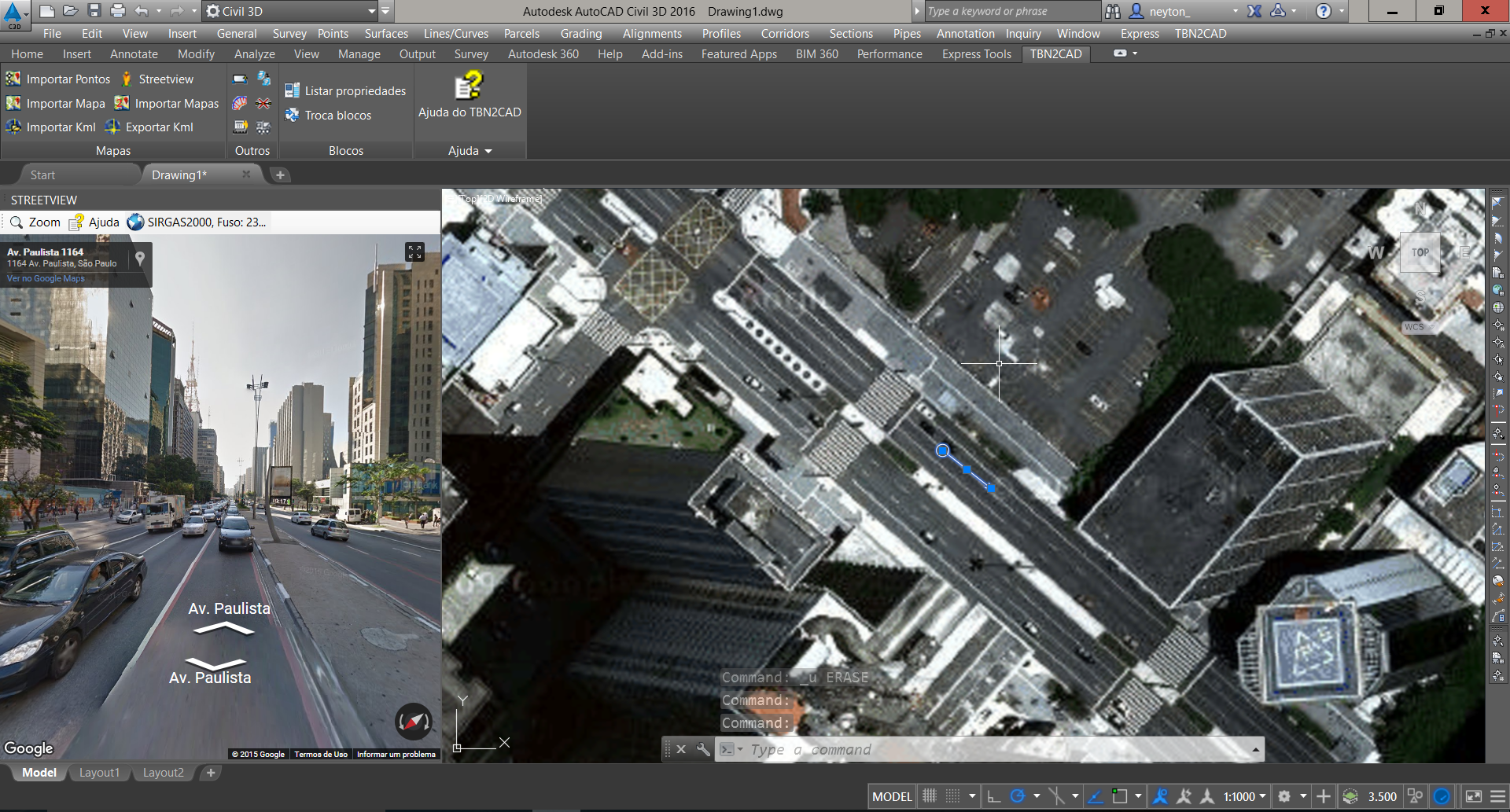Screen dimensions: 1510x812
Task: Open Ajuda do TBN2CAD help
Action: tap(469, 96)
